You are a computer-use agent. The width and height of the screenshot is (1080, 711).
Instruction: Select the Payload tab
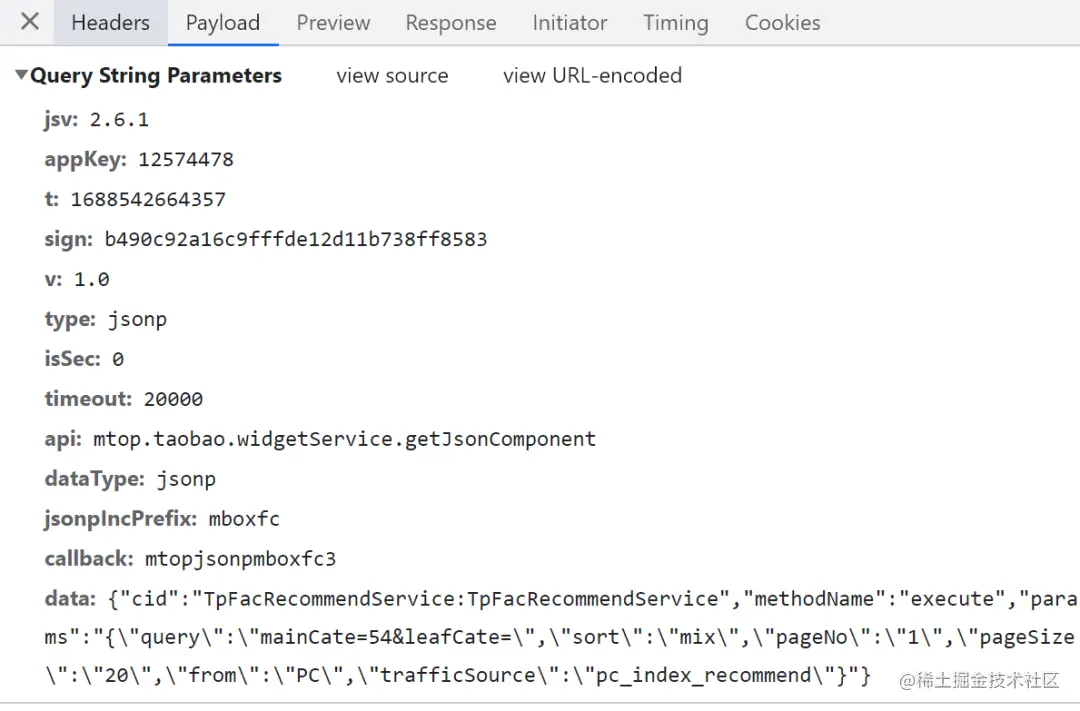click(223, 23)
